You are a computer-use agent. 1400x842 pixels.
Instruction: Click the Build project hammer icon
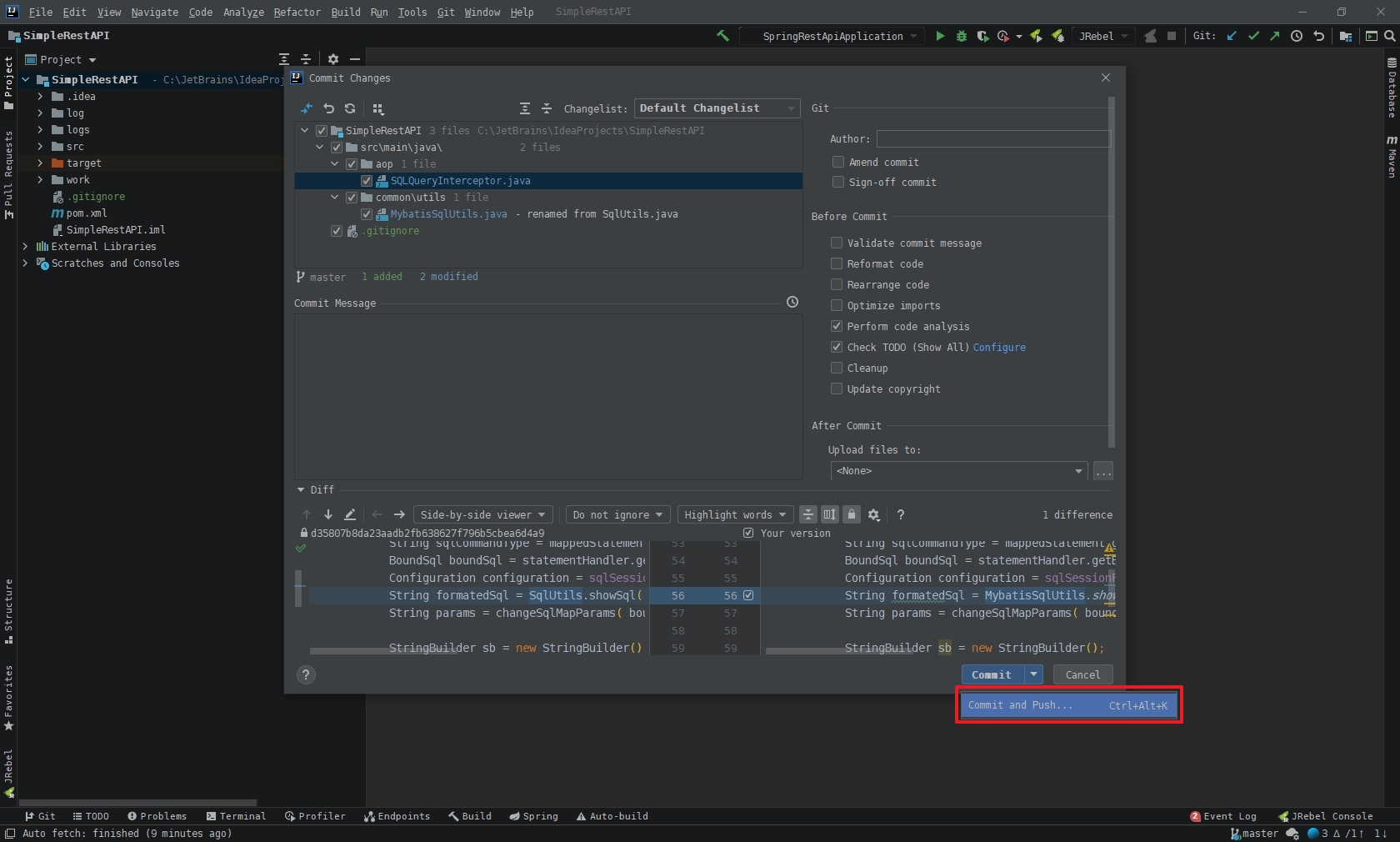[x=722, y=36]
